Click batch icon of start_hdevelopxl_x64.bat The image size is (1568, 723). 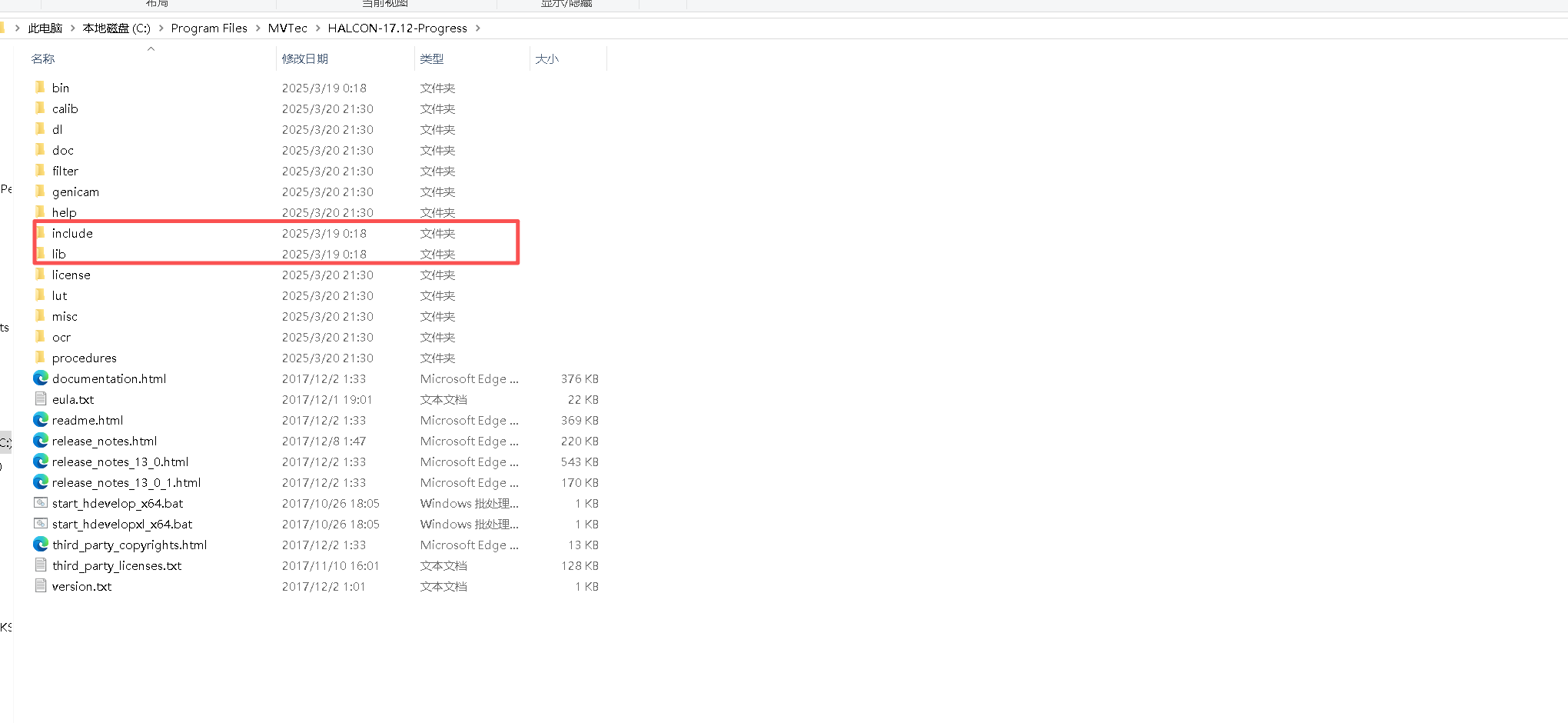click(41, 523)
